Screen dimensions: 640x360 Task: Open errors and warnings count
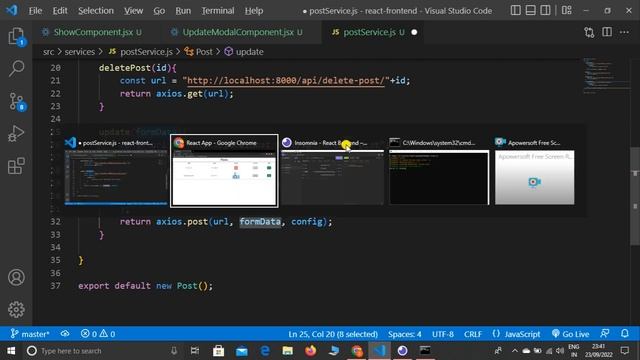pyautogui.click(x=98, y=334)
